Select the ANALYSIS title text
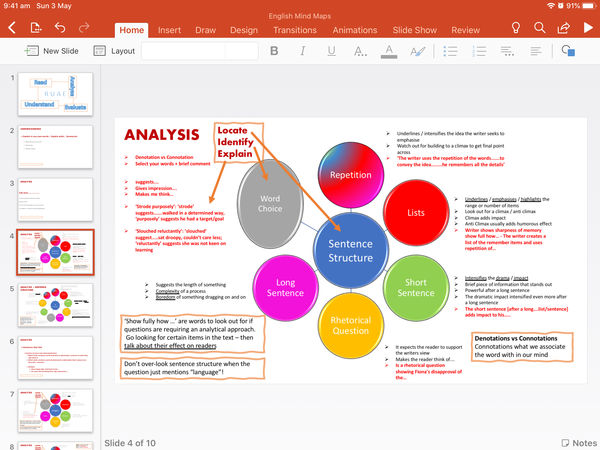The image size is (600, 450). tap(162, 135)
